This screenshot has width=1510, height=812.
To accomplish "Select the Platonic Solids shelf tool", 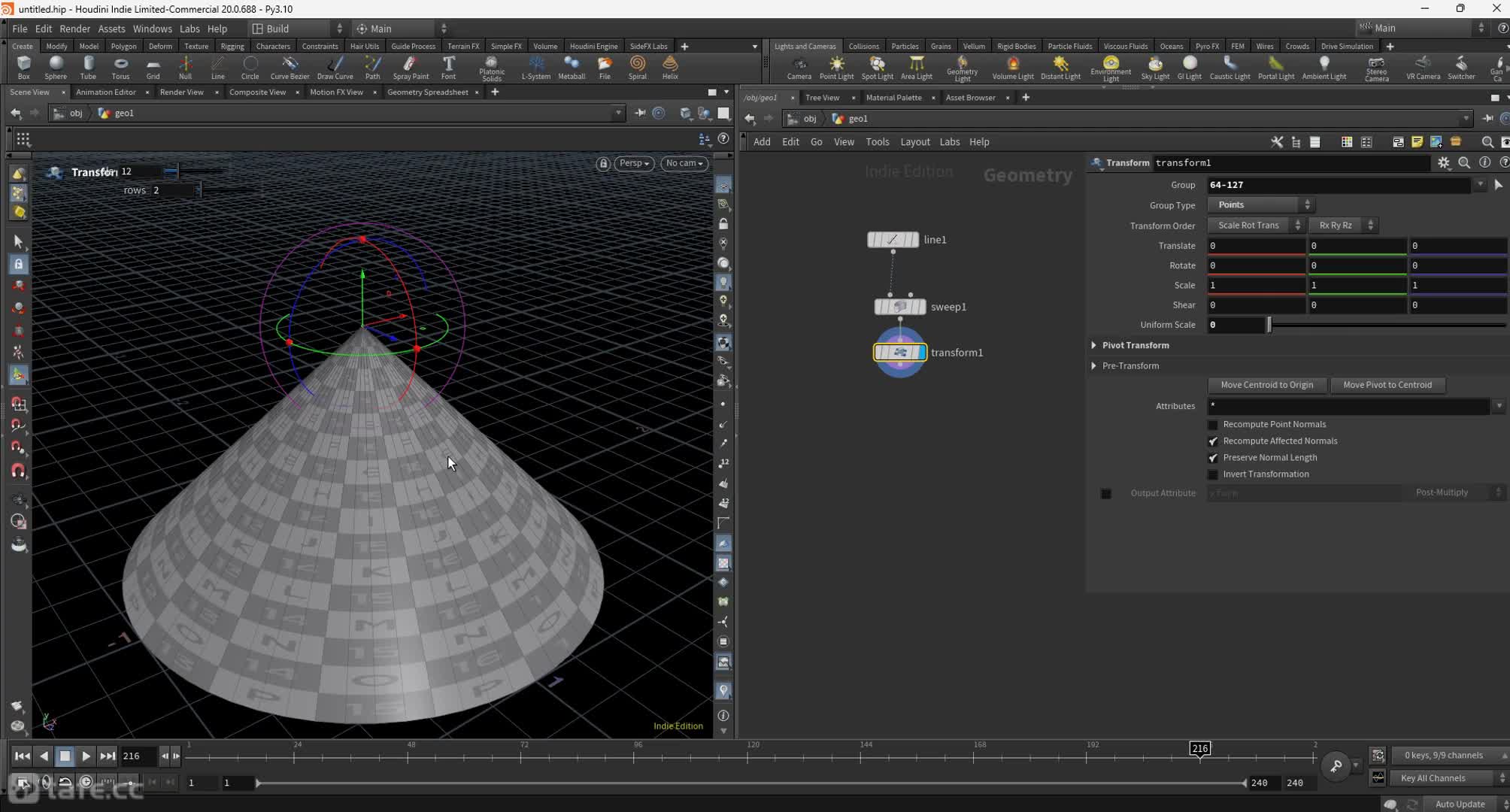I will click(492, 68).
